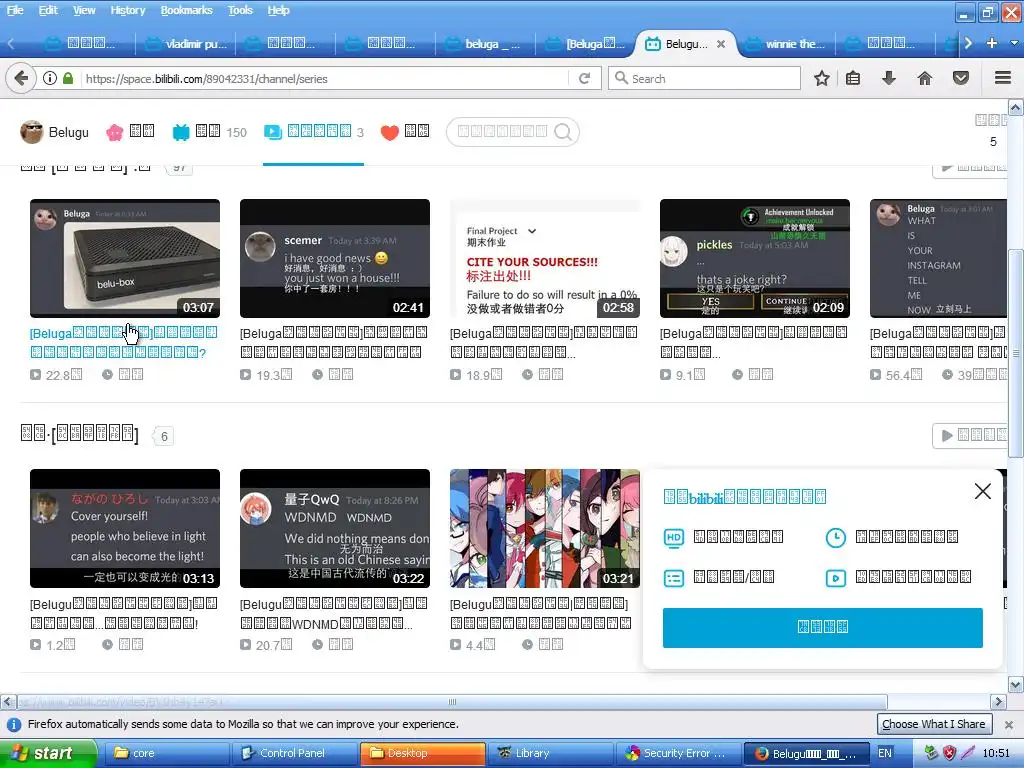Click title link containing WDNMD text
Image resolution: width=1024 pixels, height=768 pixels.
334,614
